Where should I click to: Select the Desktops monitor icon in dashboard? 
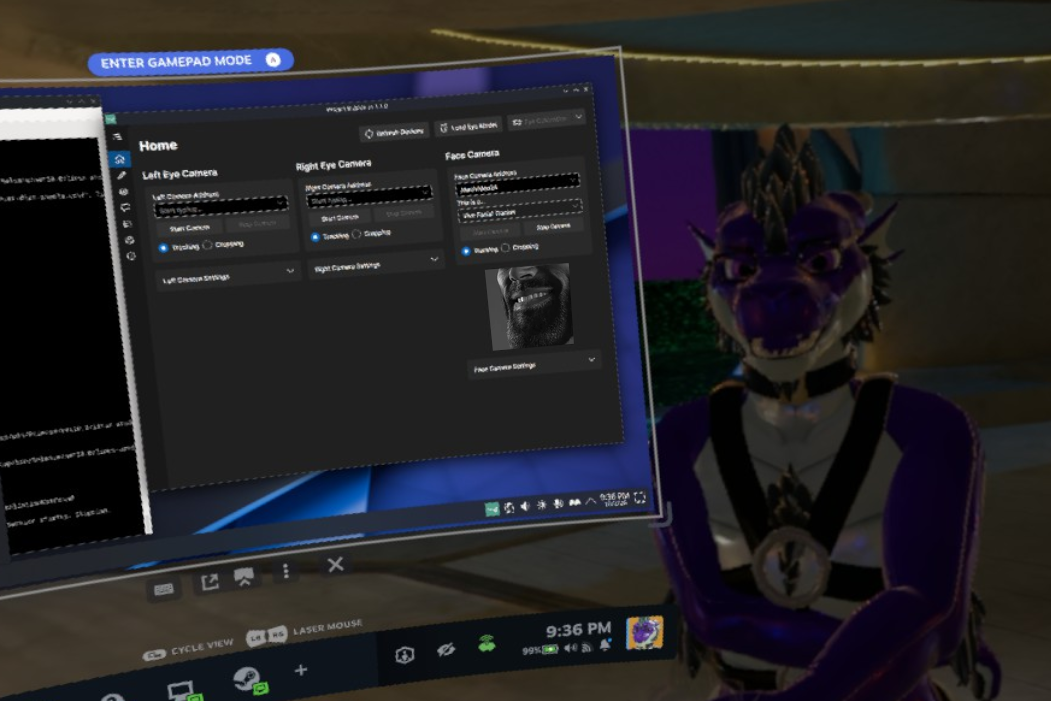180,690
